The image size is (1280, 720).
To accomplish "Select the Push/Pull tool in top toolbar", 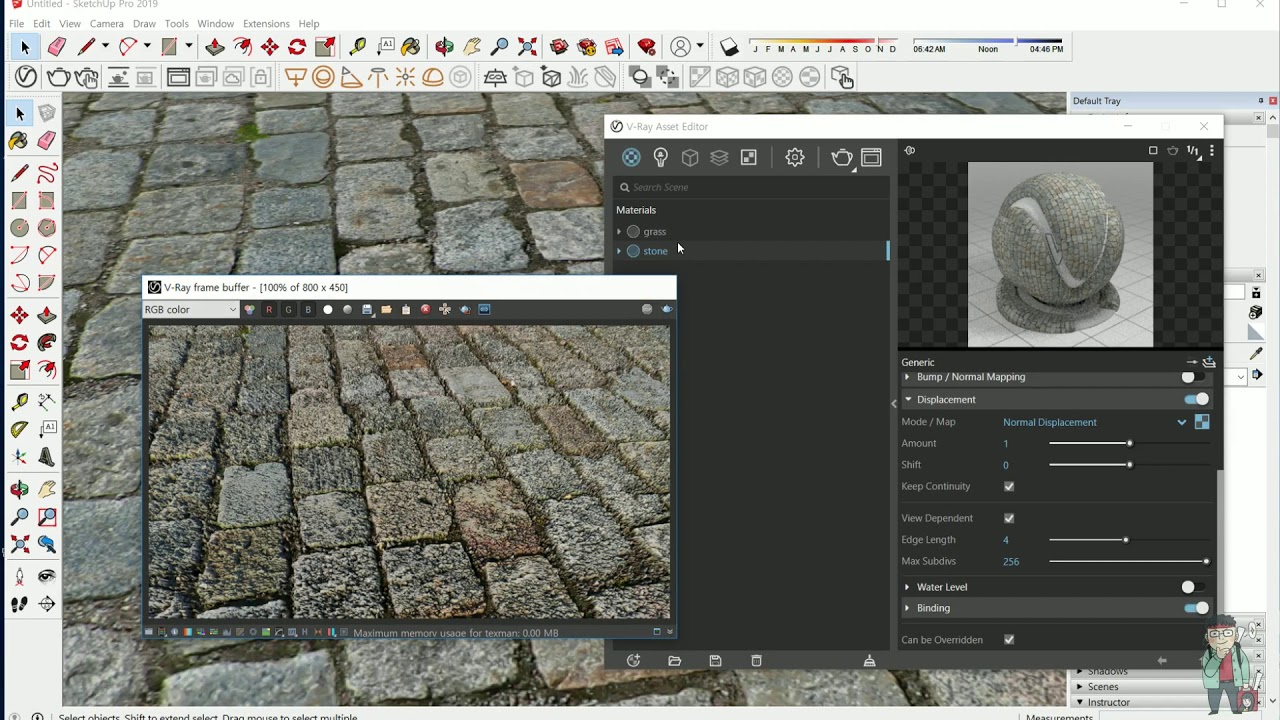I will 215,47.
